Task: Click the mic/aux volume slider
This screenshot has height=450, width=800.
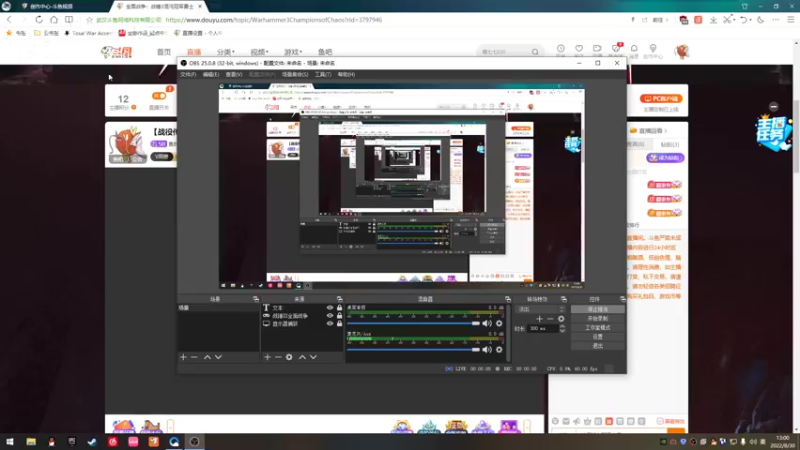Action: click(414, 349)
